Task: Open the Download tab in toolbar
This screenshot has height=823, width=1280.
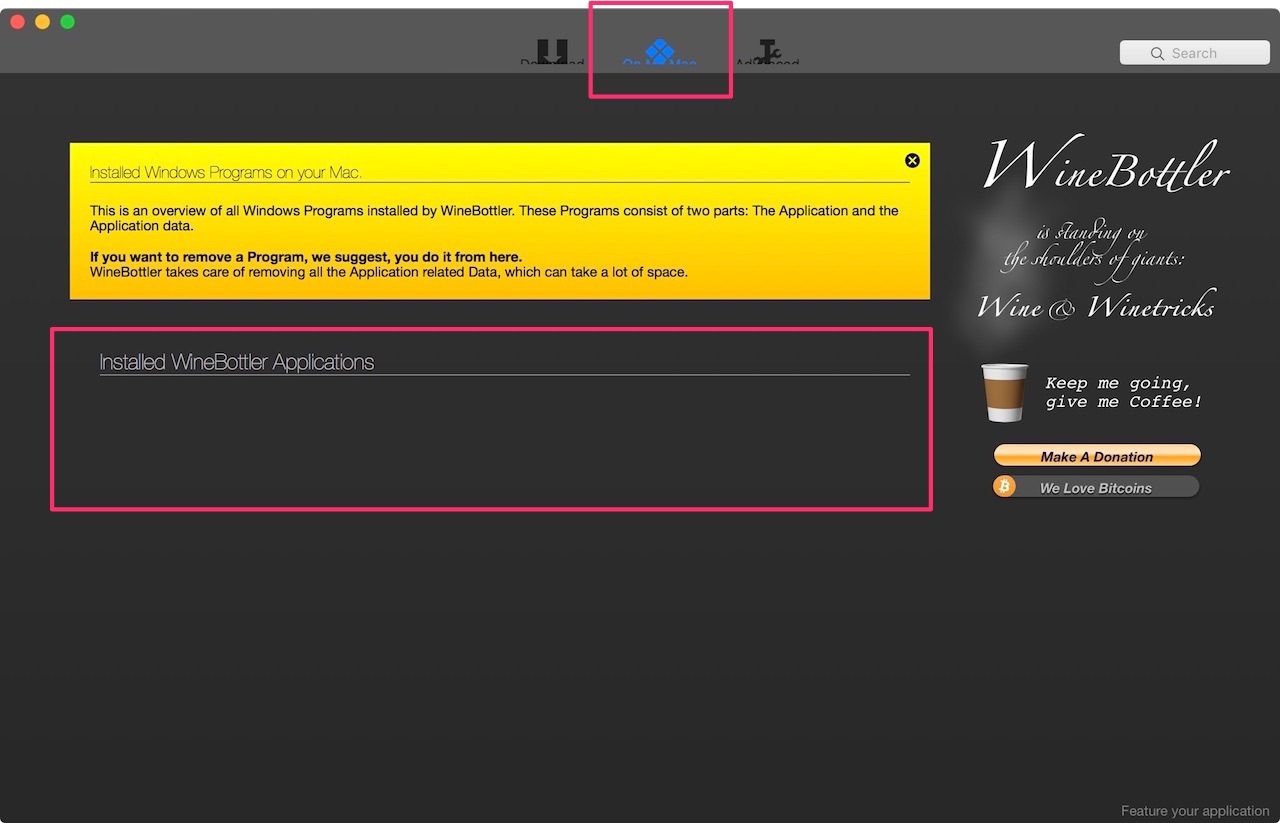Action: [x=552, y=54]
